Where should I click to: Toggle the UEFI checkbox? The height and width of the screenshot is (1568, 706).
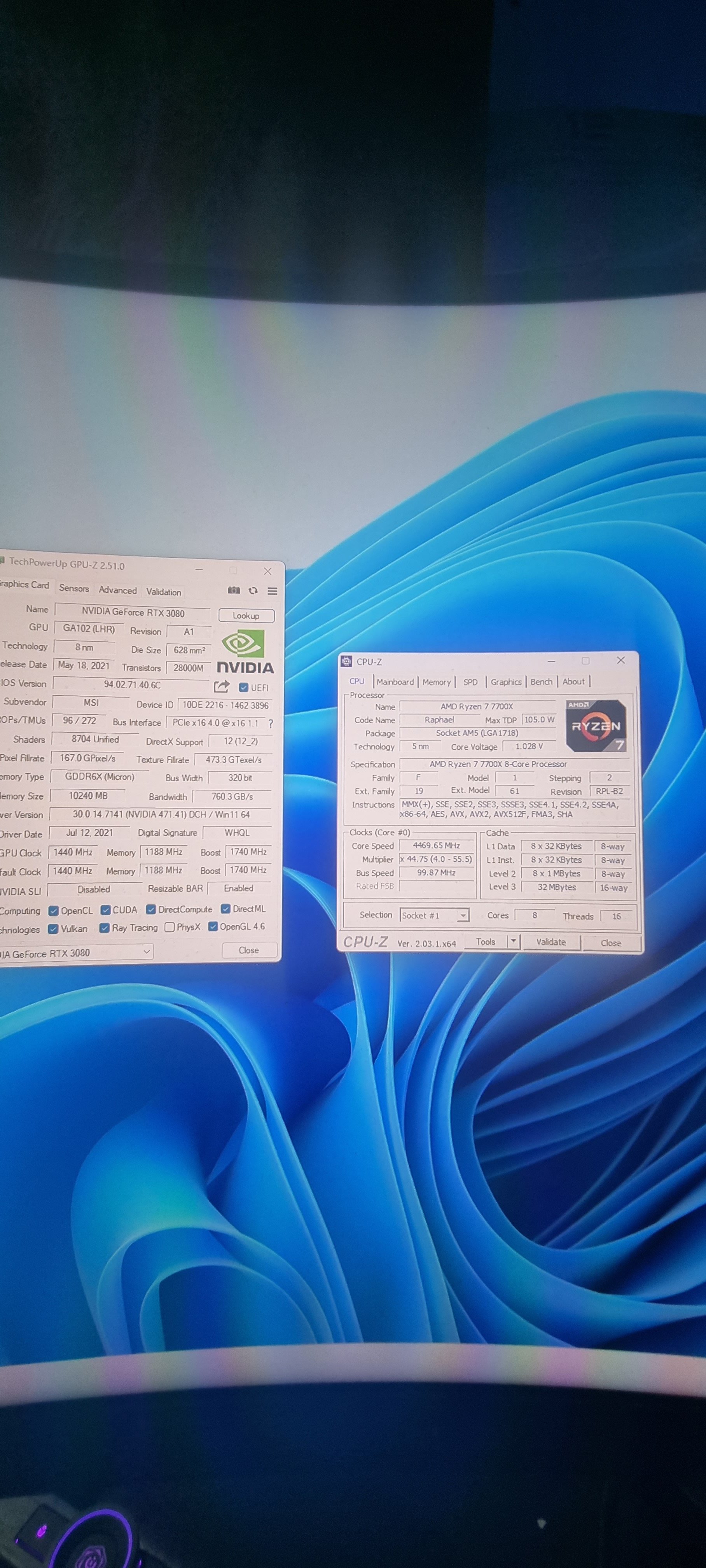click(243, 687)
